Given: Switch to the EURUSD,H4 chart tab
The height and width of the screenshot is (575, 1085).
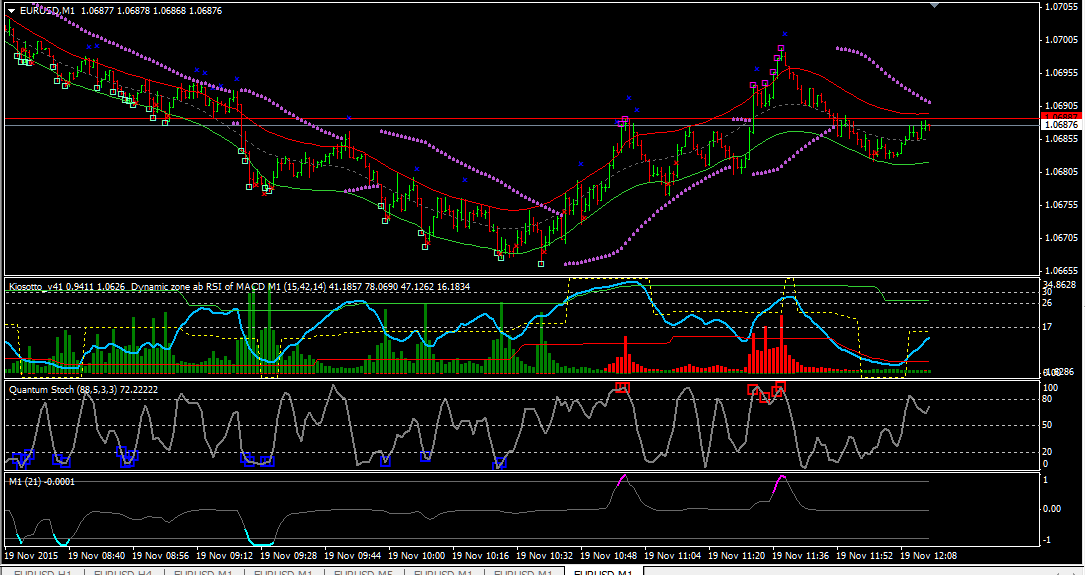Looking at the screenshot, I should [x=123, y=573].
